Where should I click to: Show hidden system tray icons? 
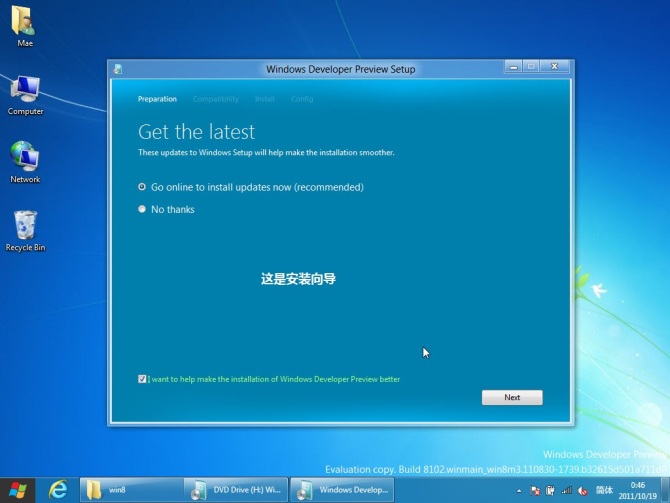[519, 491]
